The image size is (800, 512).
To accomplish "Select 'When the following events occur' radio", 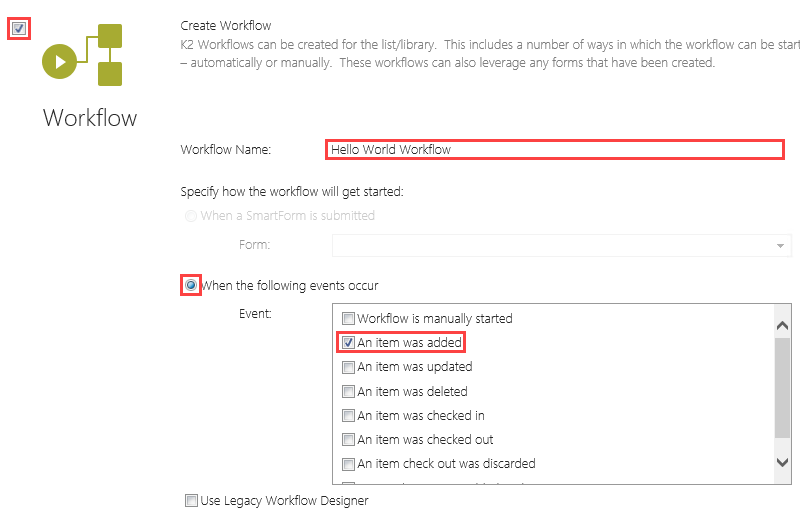I will pyautogui.click(x=191, y=286).
